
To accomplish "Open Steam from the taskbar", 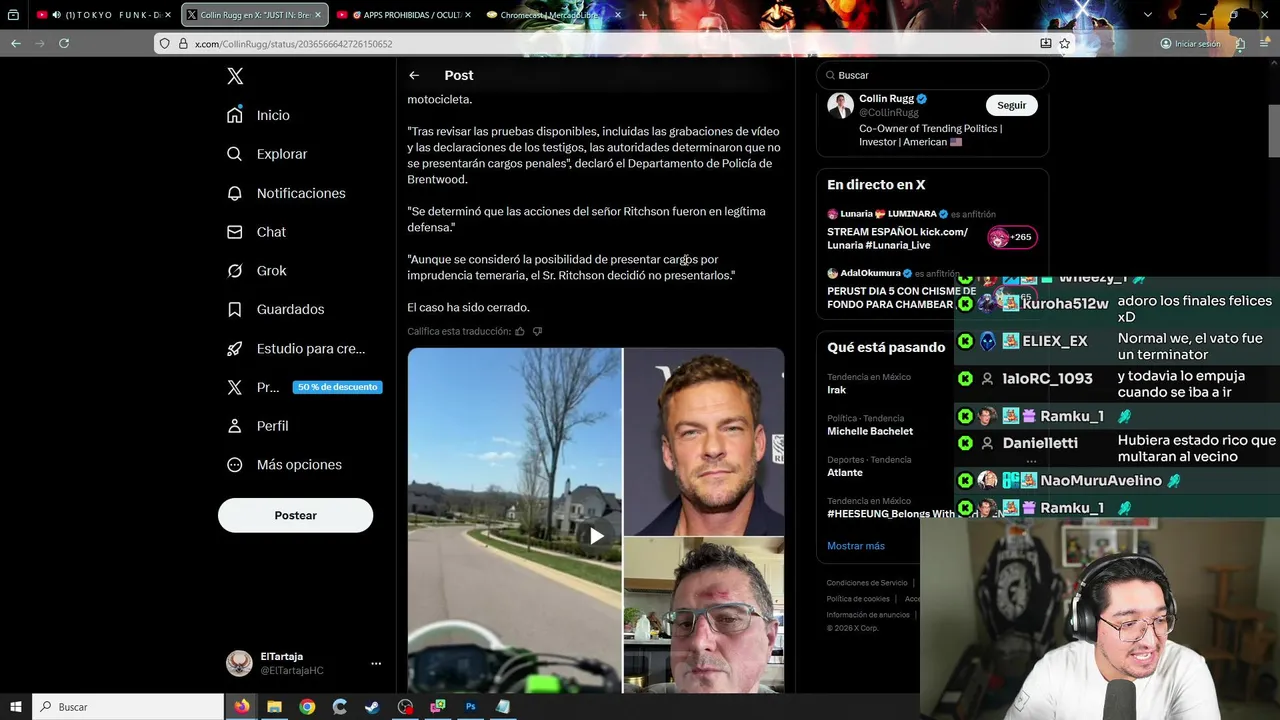I will pos(372,707).
